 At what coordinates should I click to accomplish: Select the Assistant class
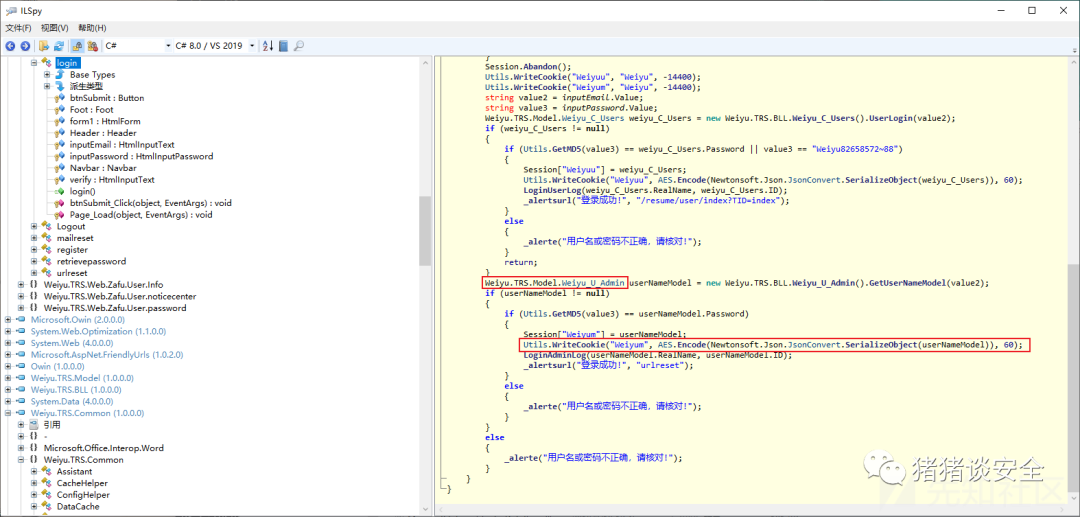coord(74,472)
